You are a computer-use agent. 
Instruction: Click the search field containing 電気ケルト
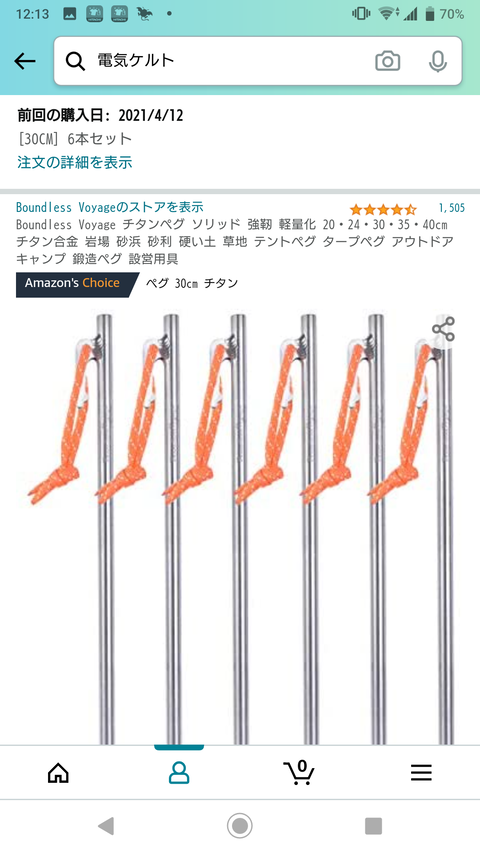(258, 61)
